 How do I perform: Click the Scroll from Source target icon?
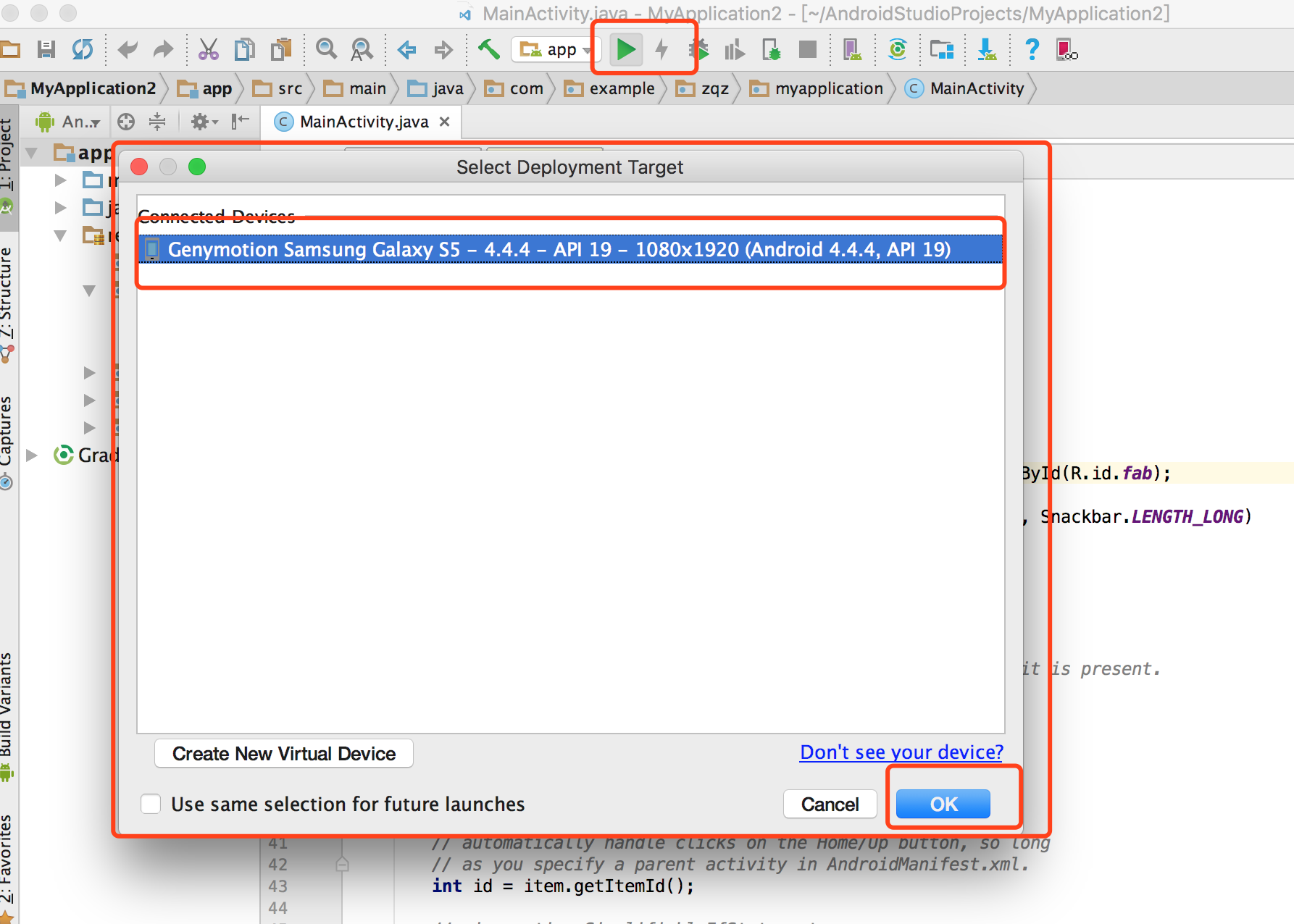coord(126,122)
